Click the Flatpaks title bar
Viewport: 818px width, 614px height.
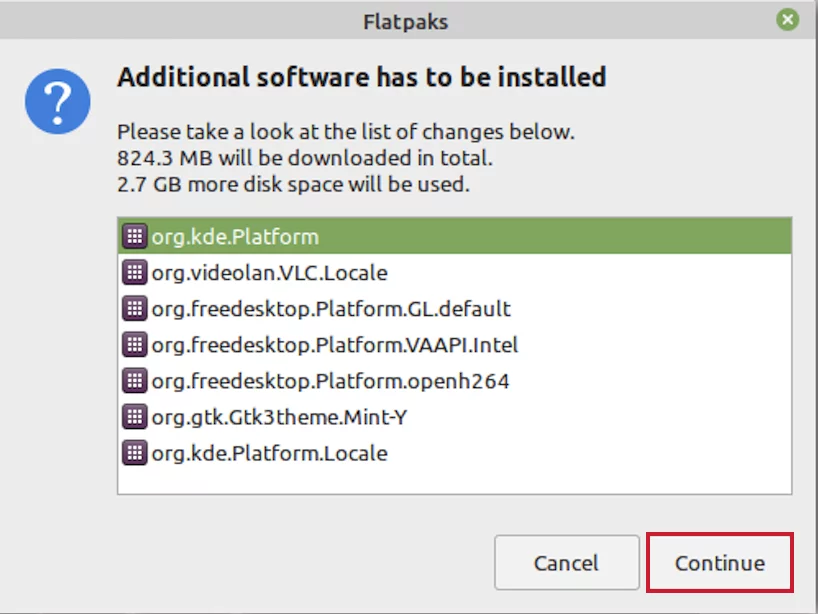tap(405, 21)
